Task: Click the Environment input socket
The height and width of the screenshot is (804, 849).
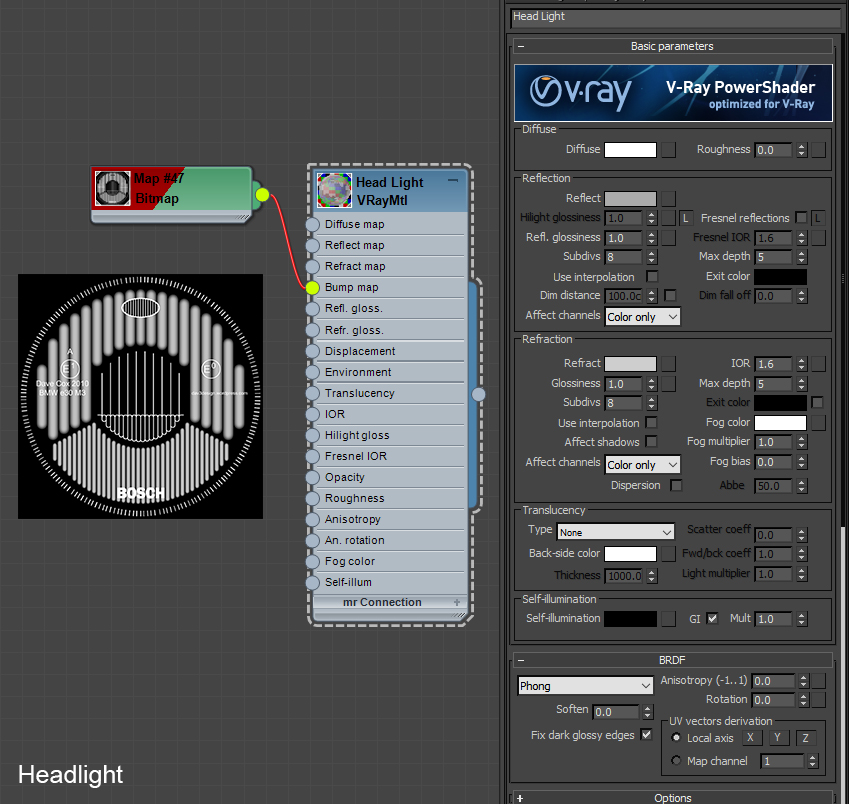Action: [312, 372]
